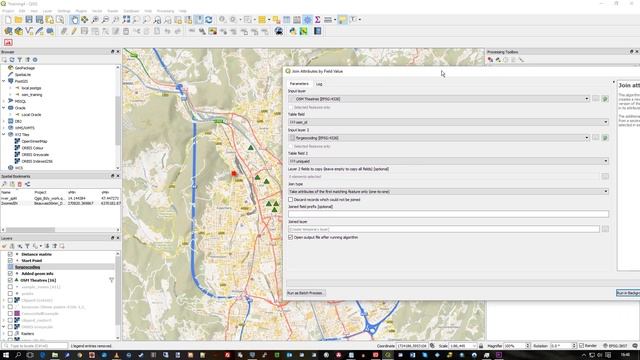Click the Refresh icon in Browser panel
Viewport: 640px width, 360px height.
(12, 60)
